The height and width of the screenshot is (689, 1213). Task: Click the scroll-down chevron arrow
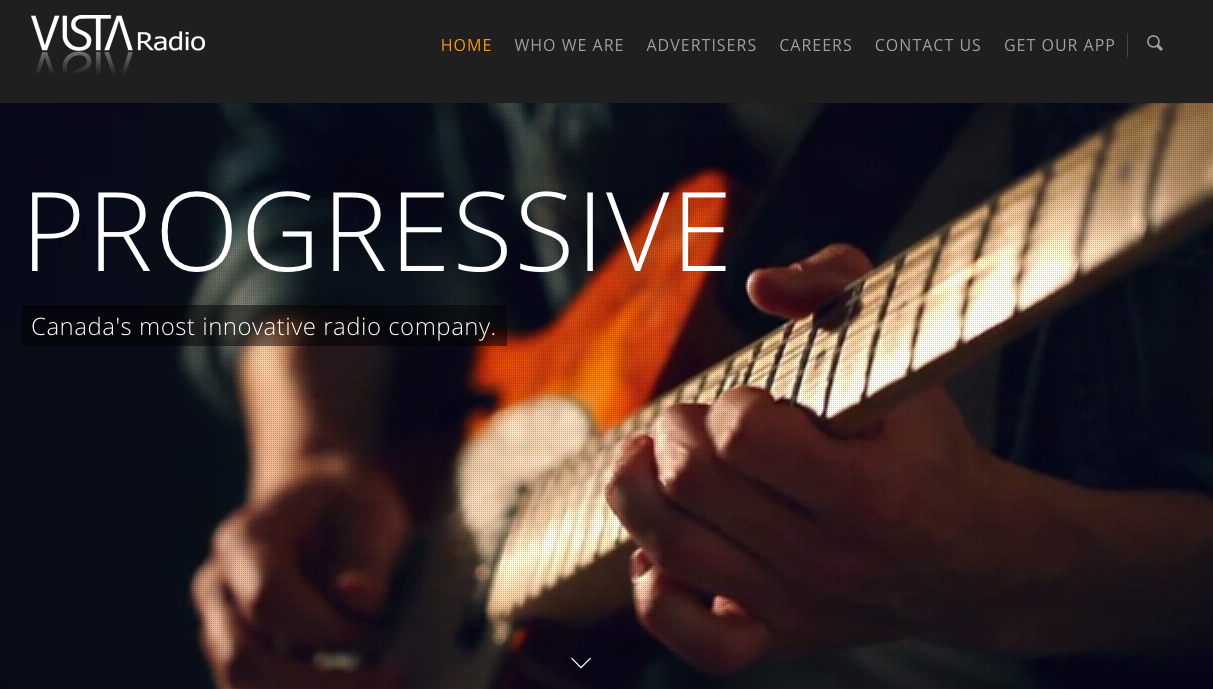[581, 662]
